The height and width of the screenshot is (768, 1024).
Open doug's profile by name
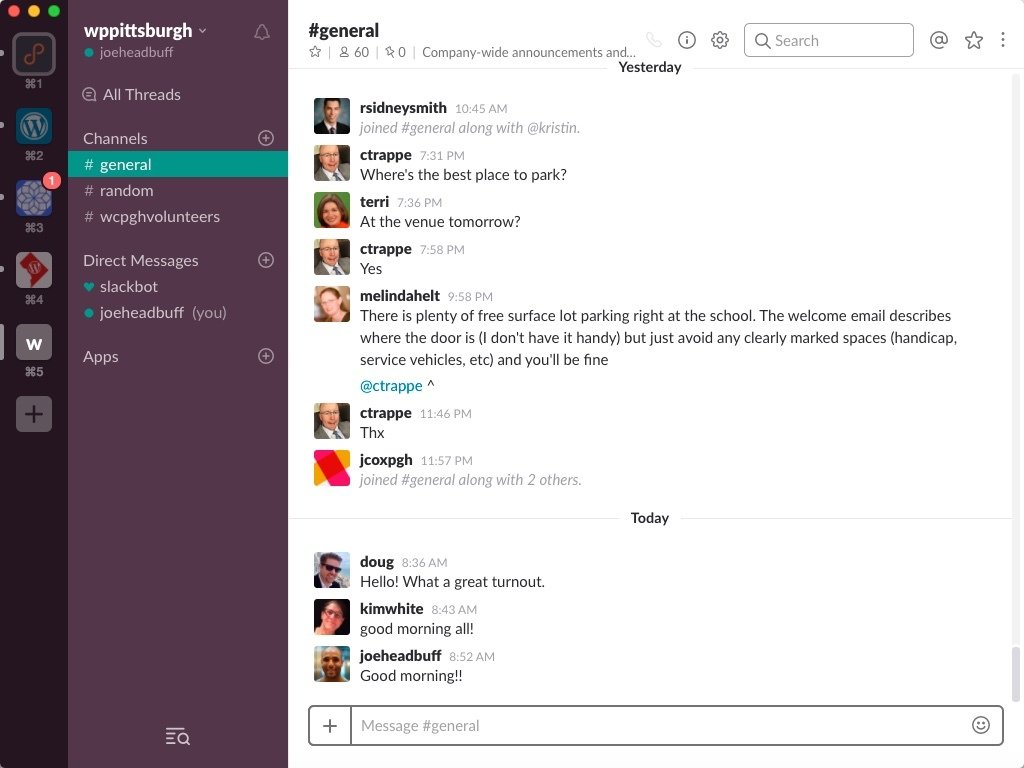[x=377, y=562]
